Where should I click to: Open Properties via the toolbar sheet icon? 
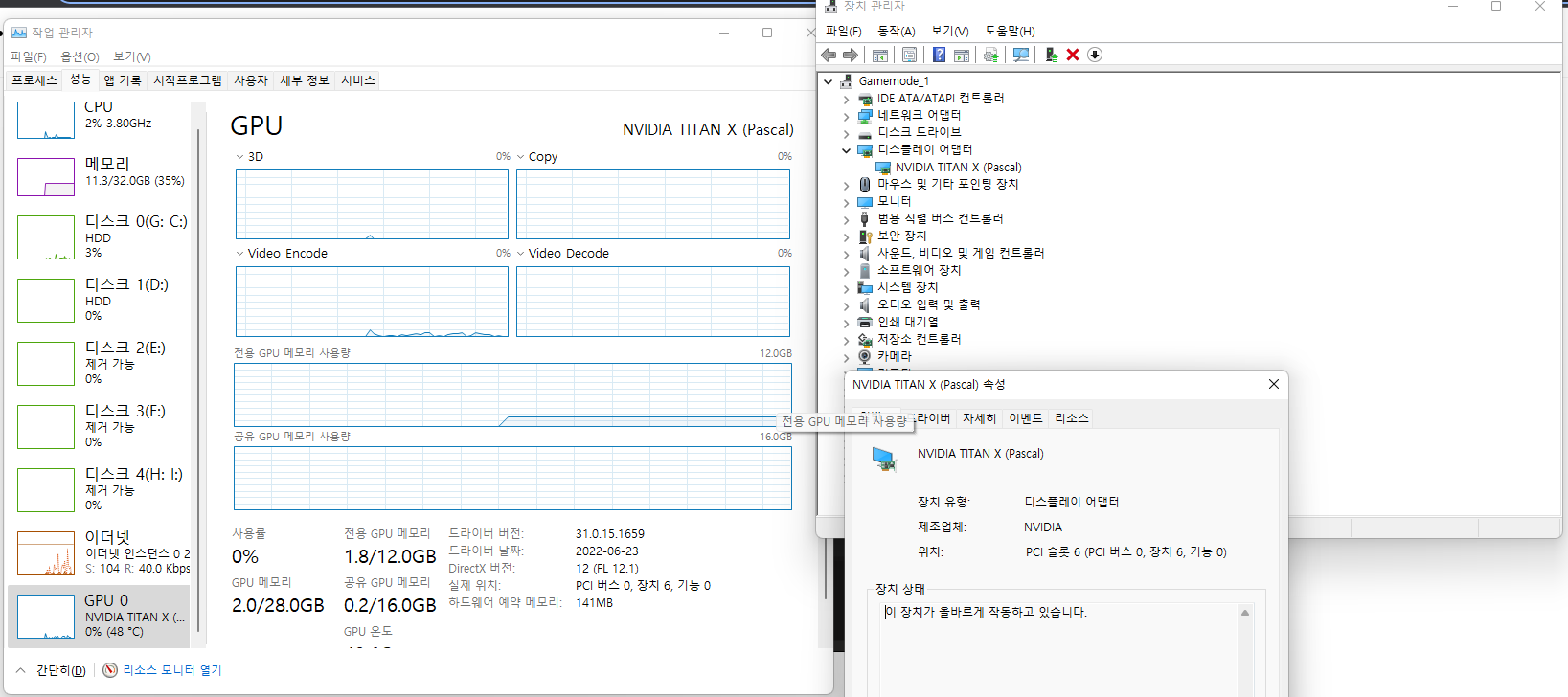(909, 55)
